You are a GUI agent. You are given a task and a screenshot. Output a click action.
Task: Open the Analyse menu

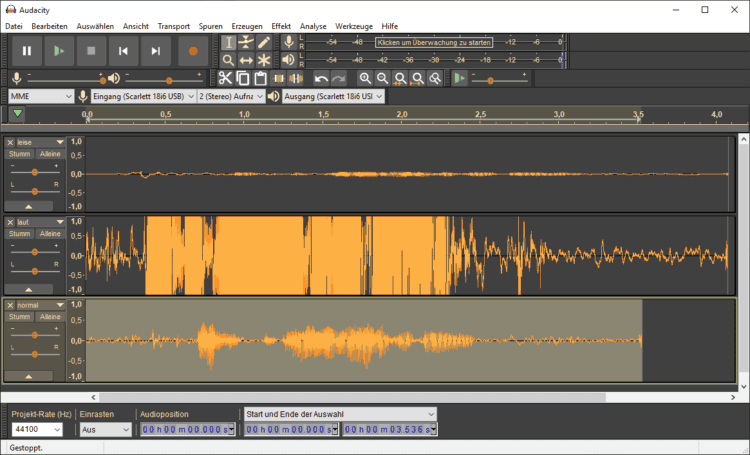313,26
